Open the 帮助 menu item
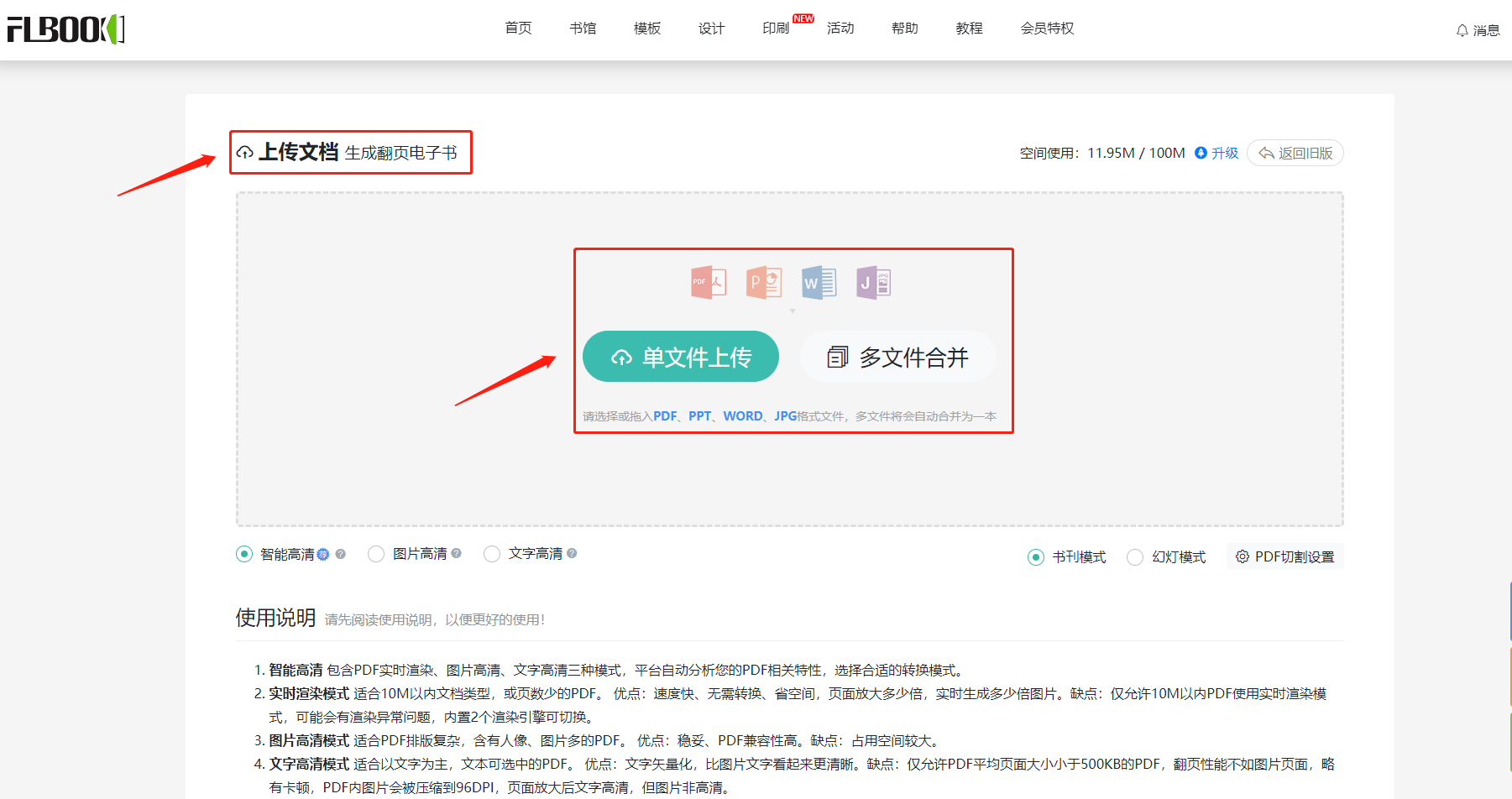This screenshot has width=1512, height=799. click(905, 29)
